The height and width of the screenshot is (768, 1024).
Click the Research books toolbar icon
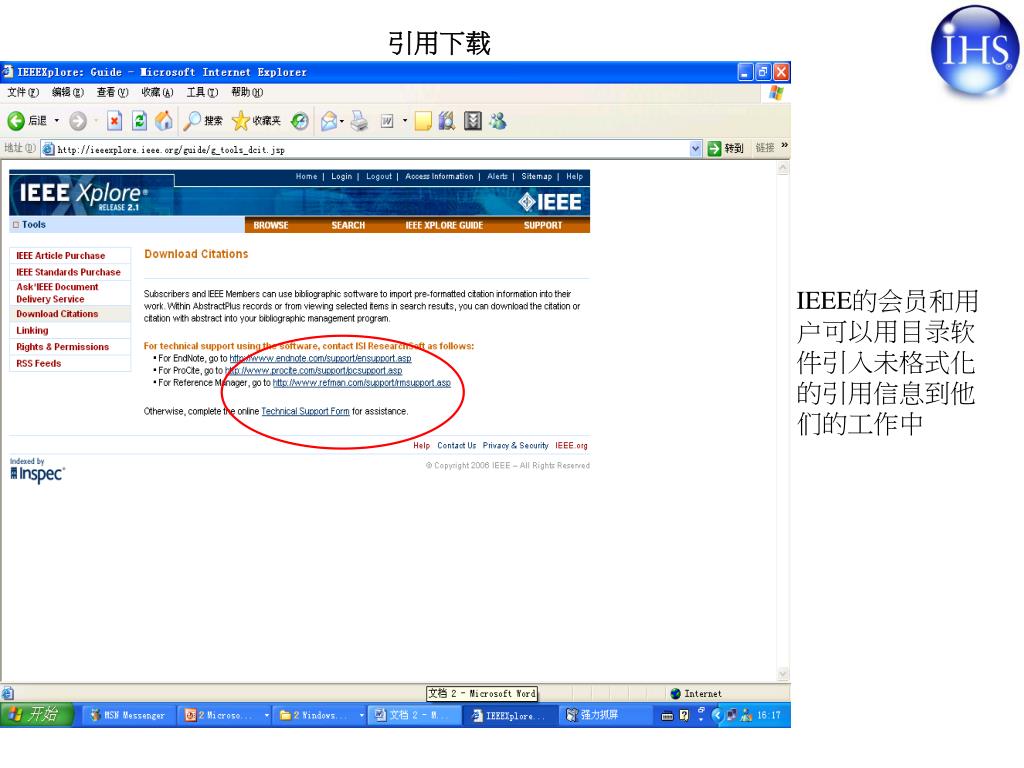[x=447, y=121]
